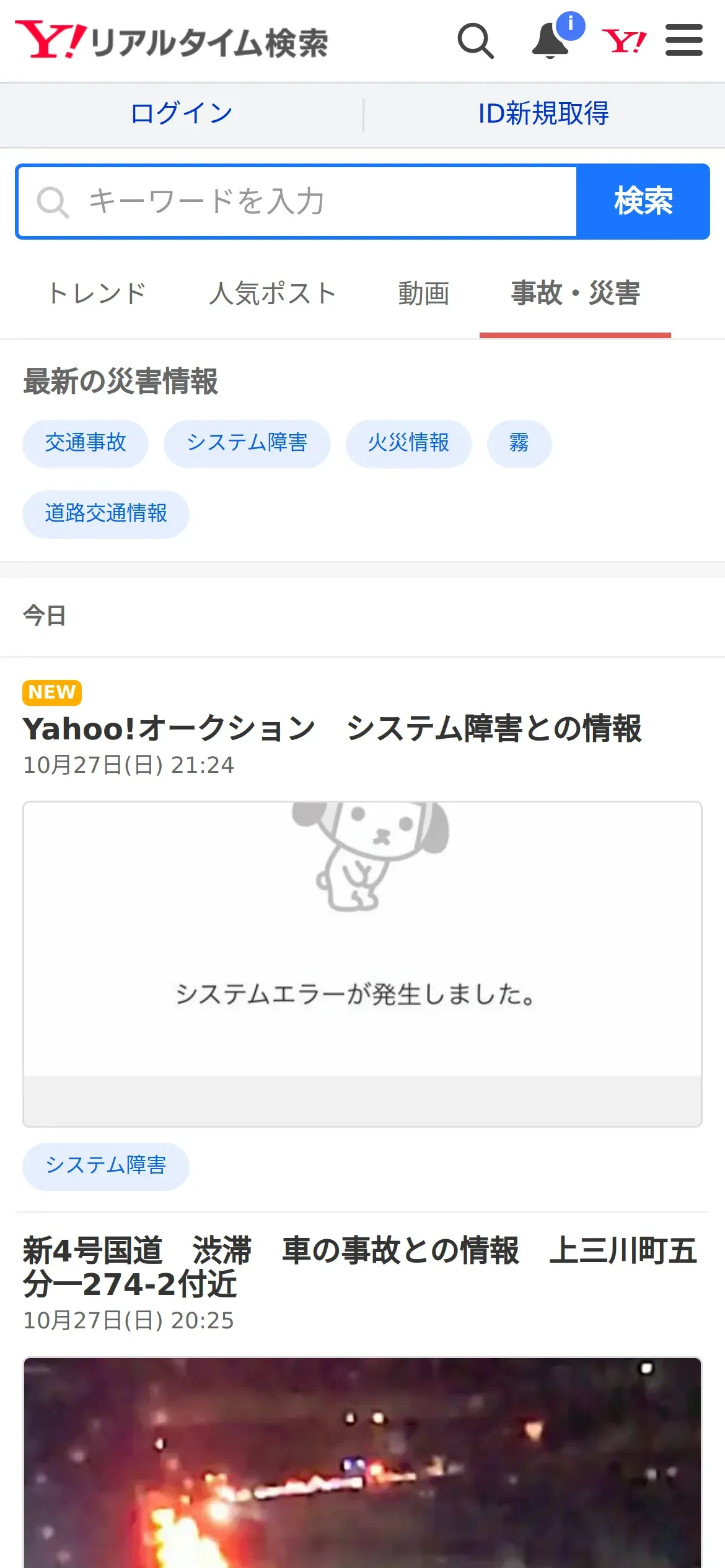
Task: Choose the 火災情報 tag chip
Action: click(409, 443)
